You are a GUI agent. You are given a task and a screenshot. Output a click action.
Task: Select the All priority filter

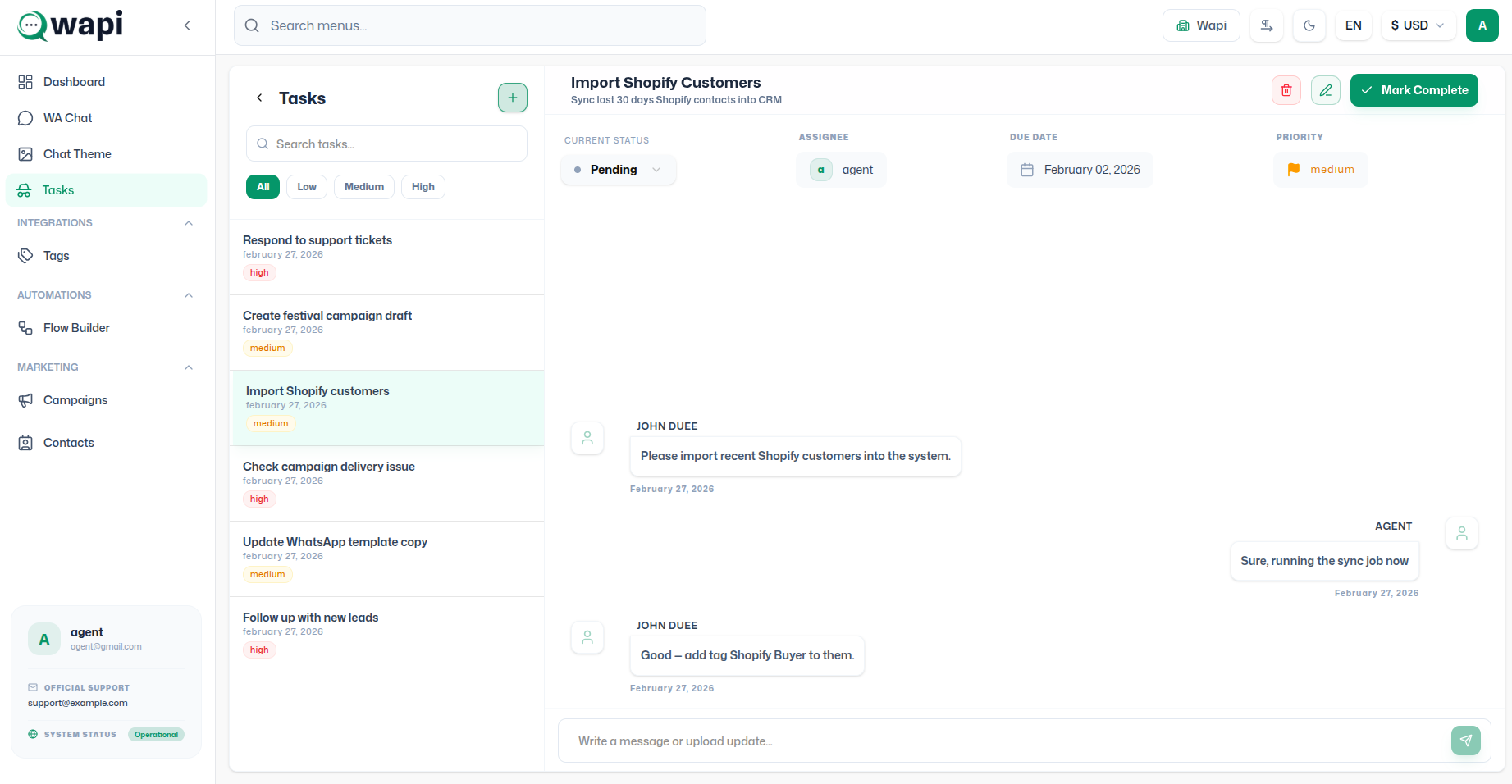click(263, 187)
